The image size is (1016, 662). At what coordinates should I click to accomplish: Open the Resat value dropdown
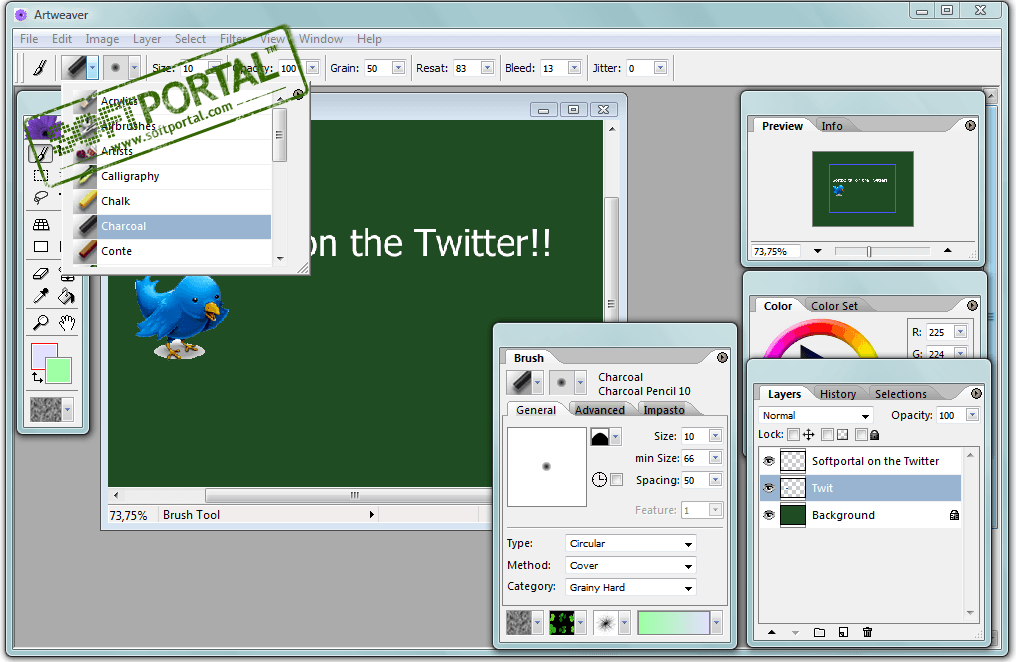pyautogui.click(x=487, y=68)
